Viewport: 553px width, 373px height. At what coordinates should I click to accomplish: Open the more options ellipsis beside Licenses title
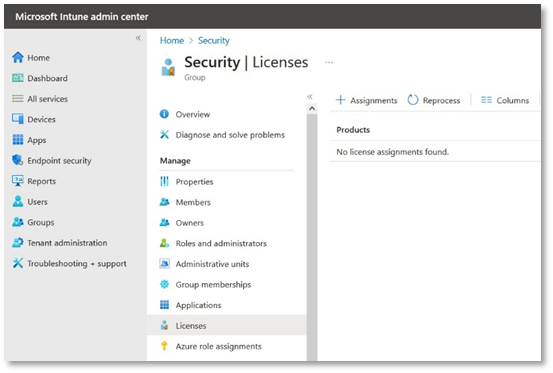point(329,62)
